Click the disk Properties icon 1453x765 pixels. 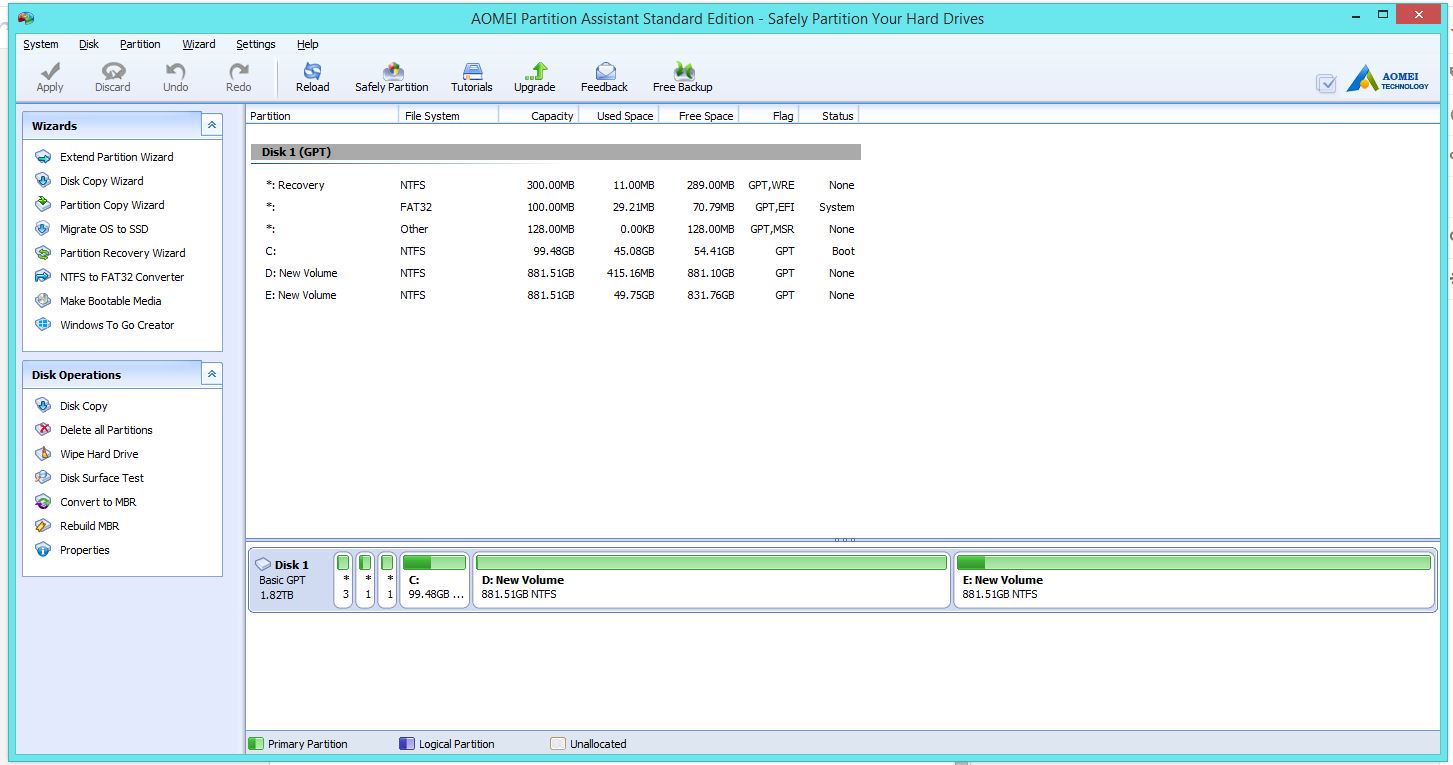(x=43, y=550)
